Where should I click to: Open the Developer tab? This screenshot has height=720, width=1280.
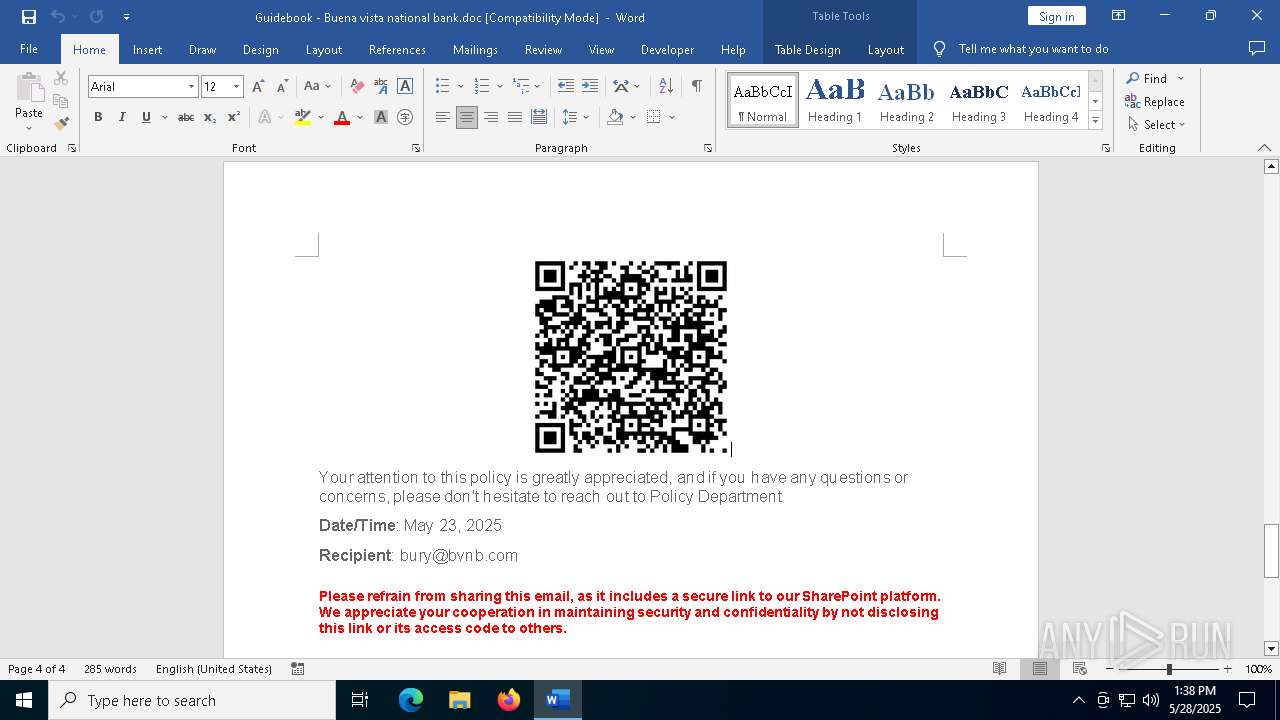point(667,49)
